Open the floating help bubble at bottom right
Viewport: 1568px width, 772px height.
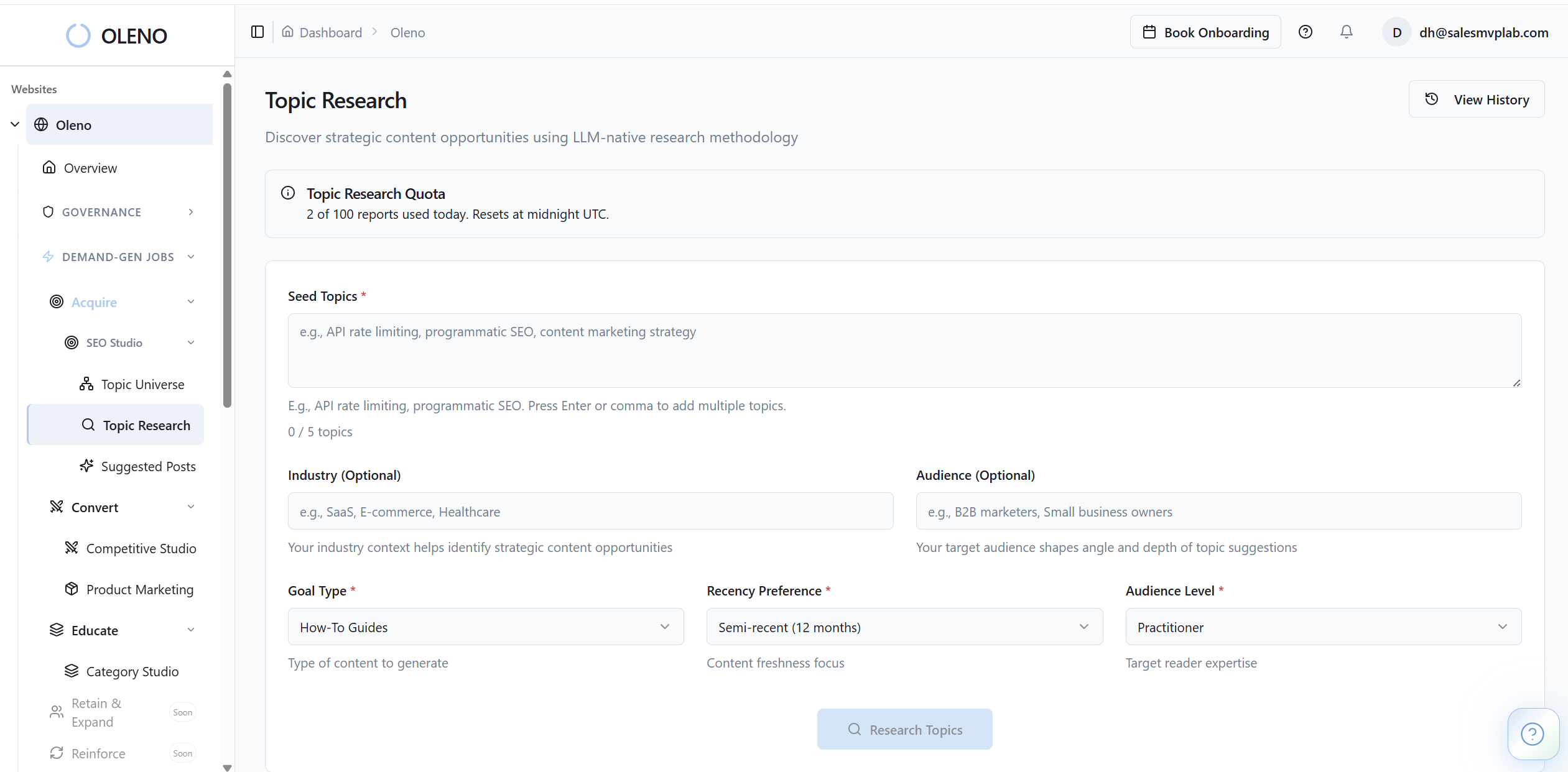coord(1533,733)
